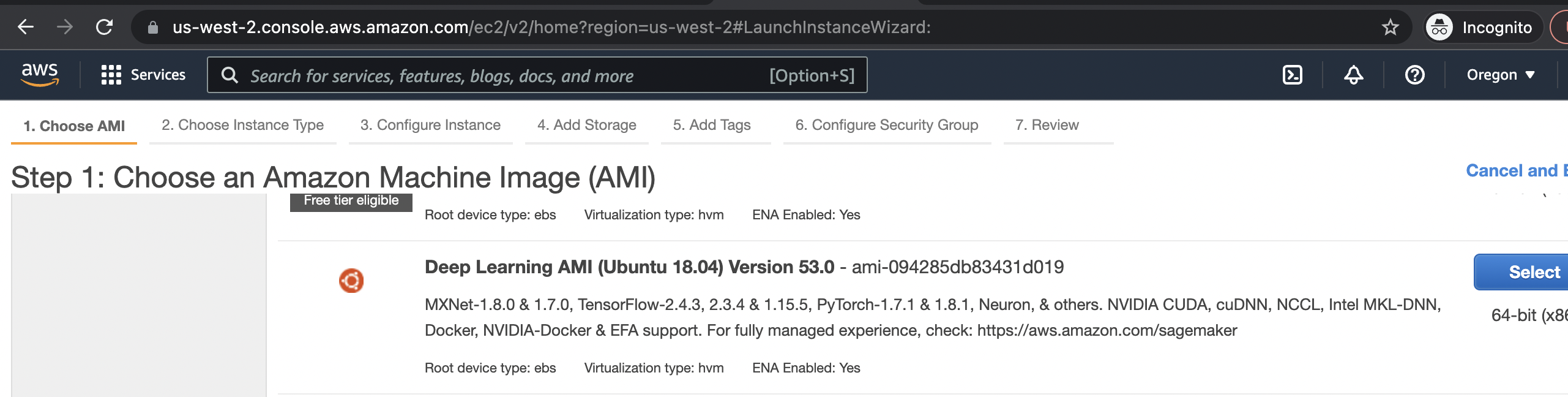Select the Deep Learning AMI Version 53.0
This screenshot has height=397, width=1568.
coord(1521,272)
